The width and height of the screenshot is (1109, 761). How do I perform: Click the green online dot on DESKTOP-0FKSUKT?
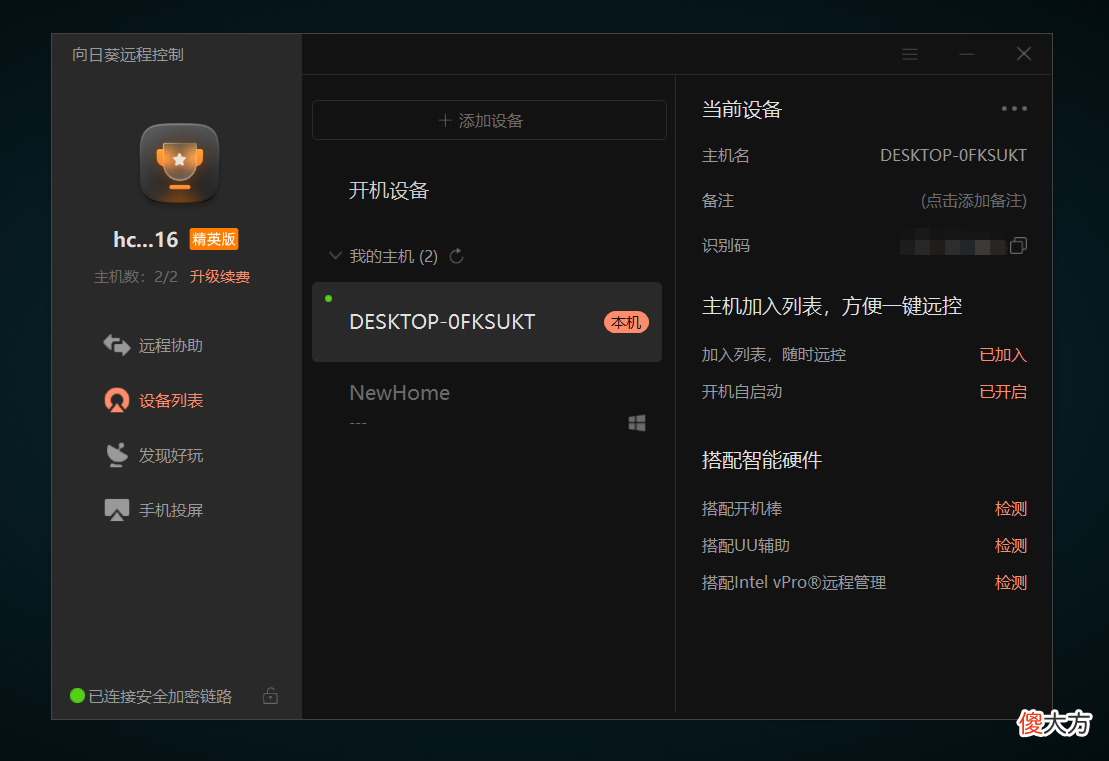328,298
